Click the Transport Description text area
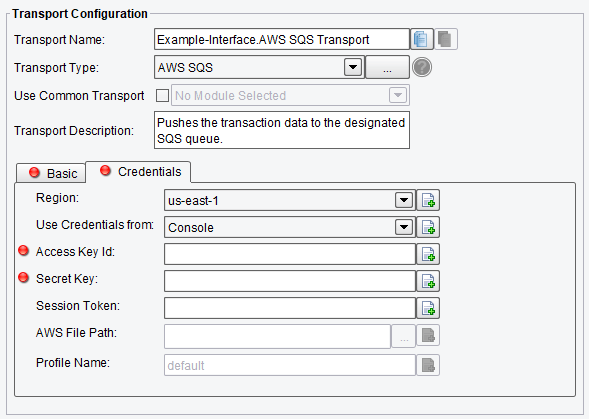Viewport: 589px width, 419px height. 282,130
